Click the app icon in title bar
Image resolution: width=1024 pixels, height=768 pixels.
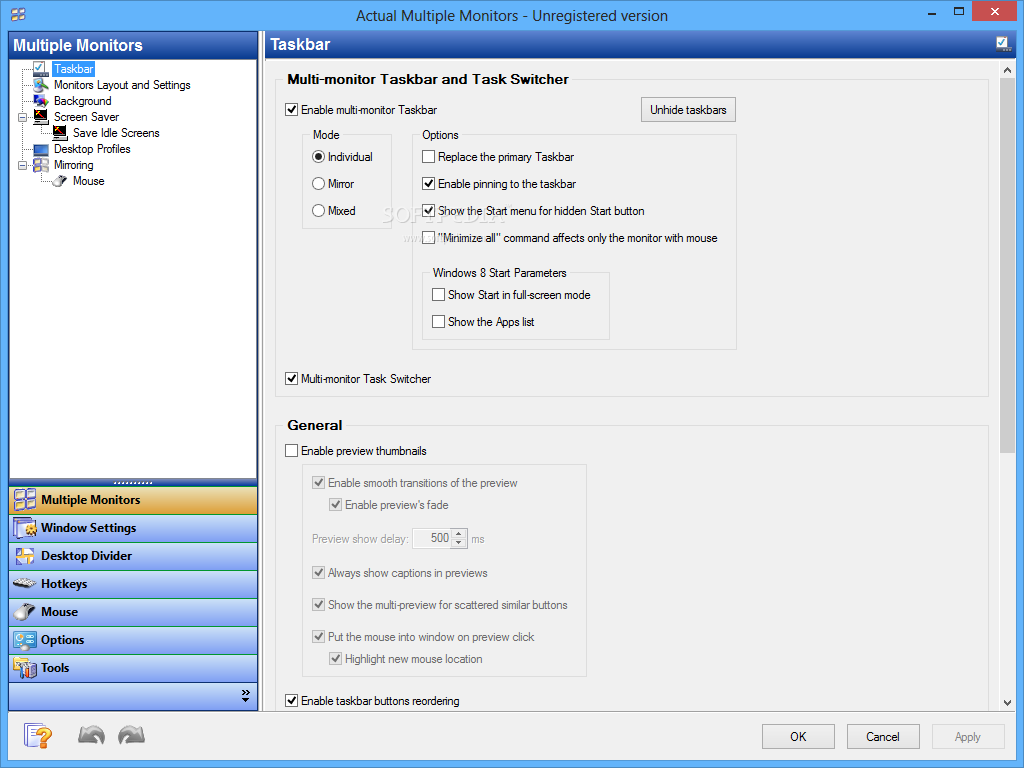pos(18,14)
